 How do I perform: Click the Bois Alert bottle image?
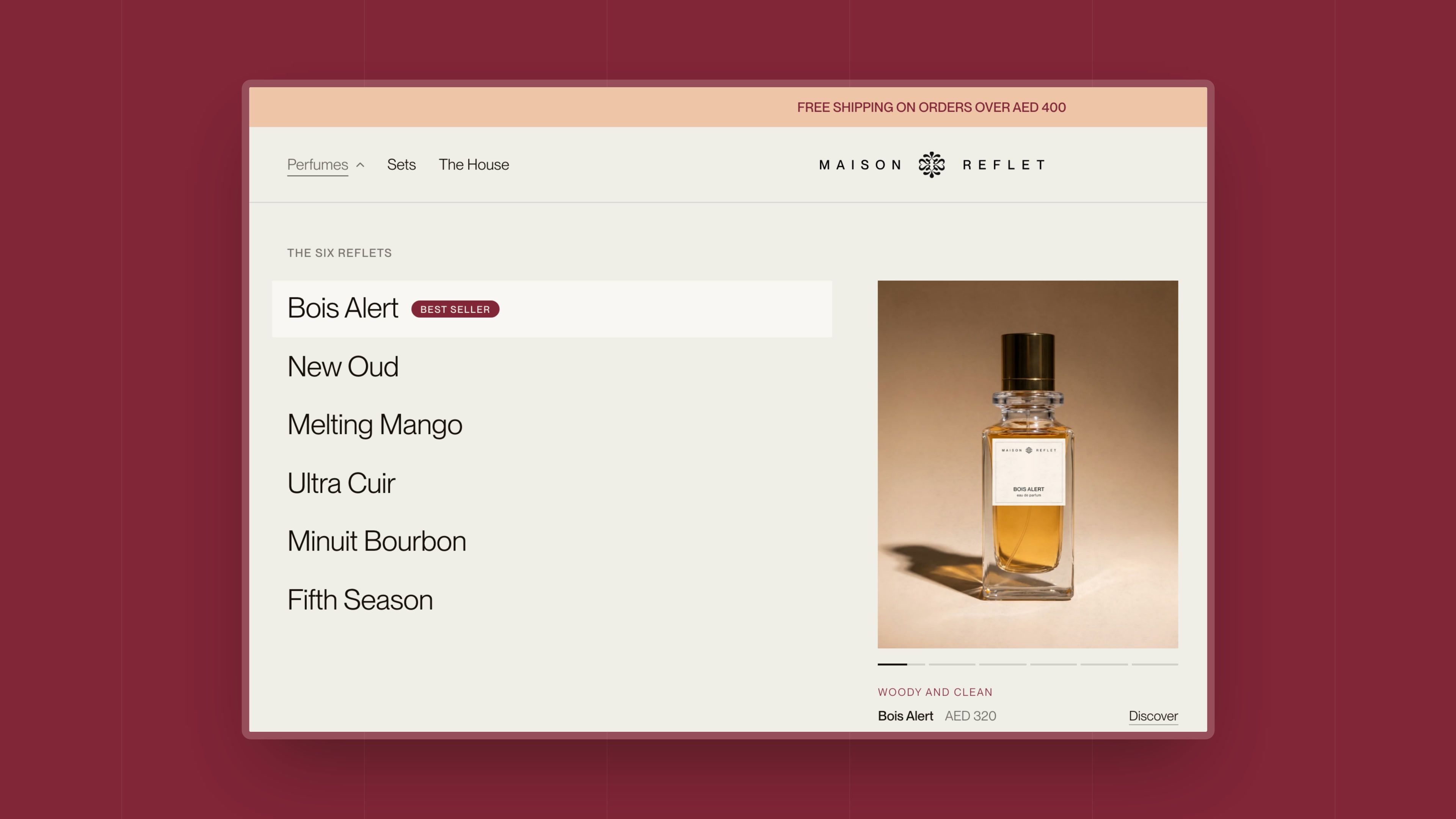pyautogui.click(x=1028, y=464)
